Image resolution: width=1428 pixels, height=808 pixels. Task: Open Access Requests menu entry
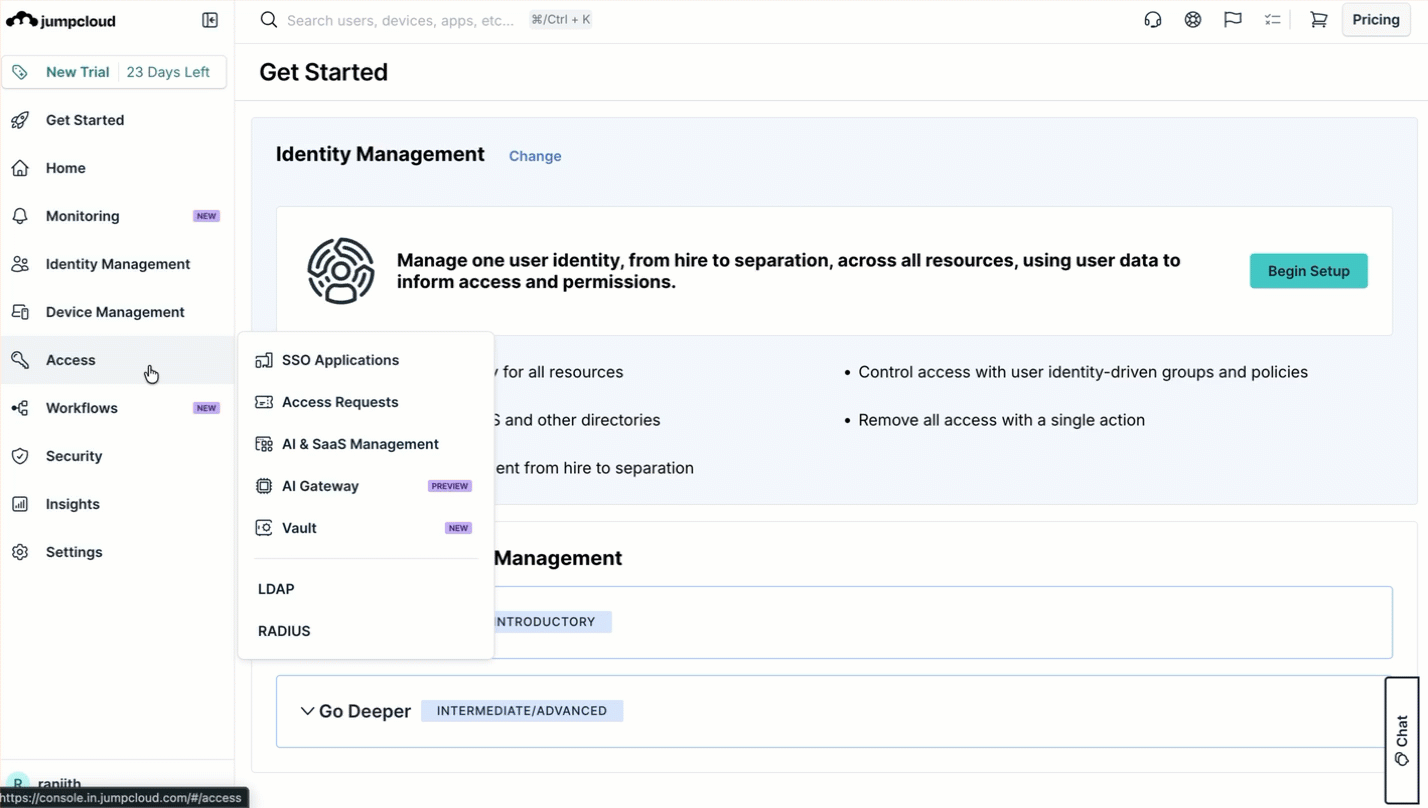coord(365,402)
